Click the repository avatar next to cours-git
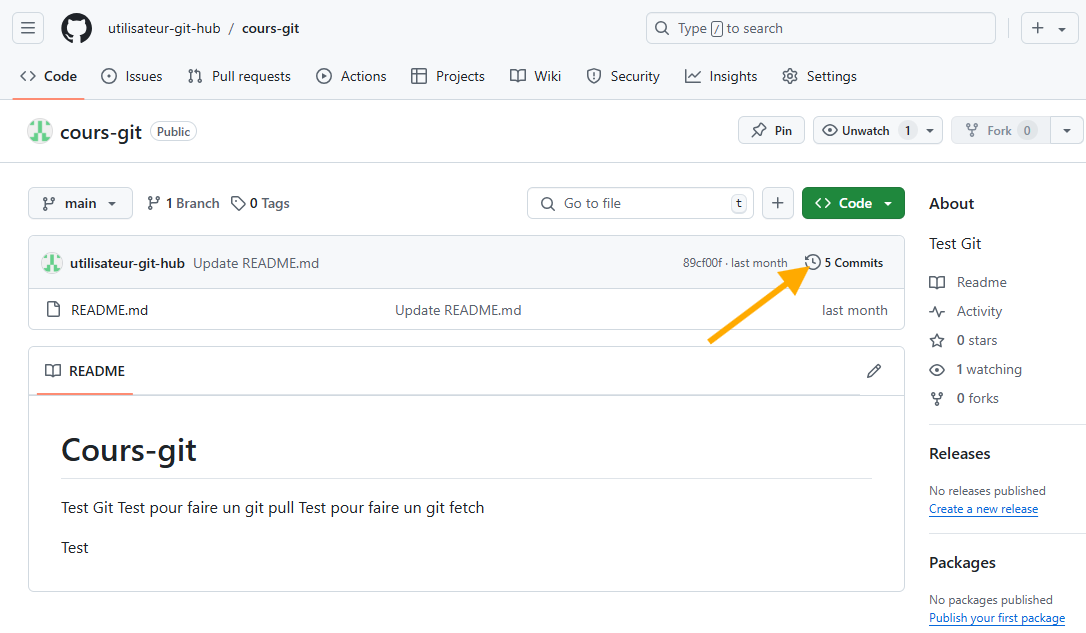Viewport: 1086px width, 633px height. tap(40, 131)
